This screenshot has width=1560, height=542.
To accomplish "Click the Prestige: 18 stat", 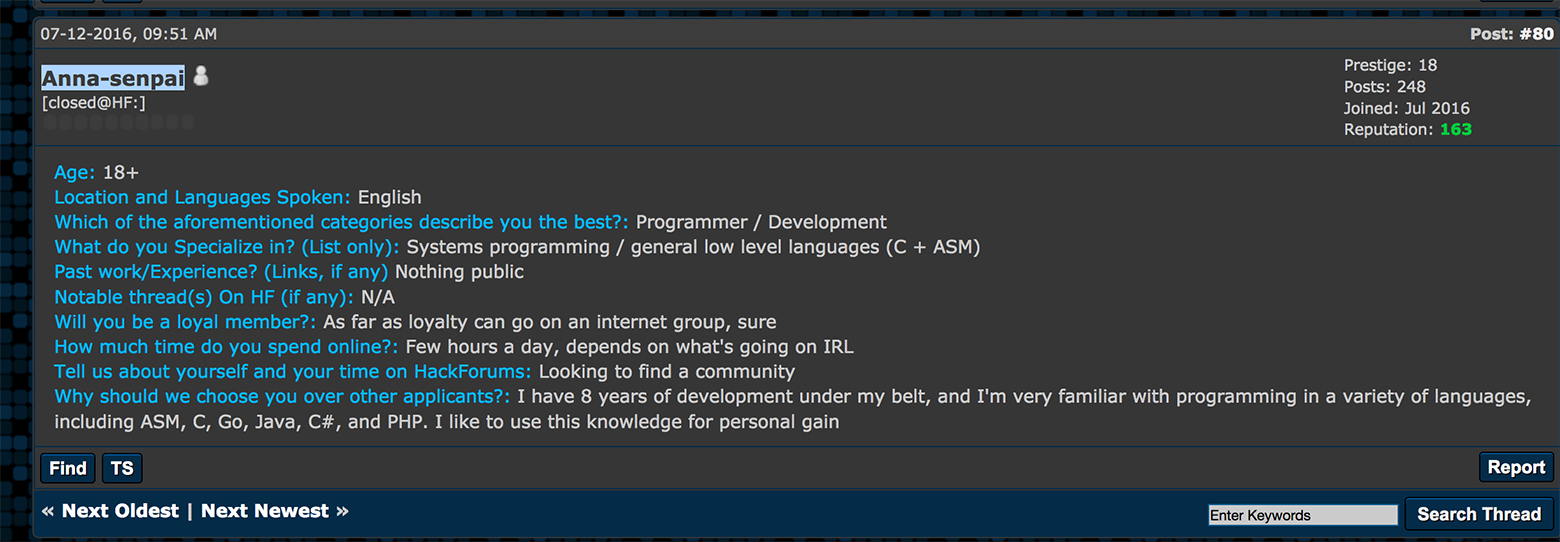I will 1390,65.
